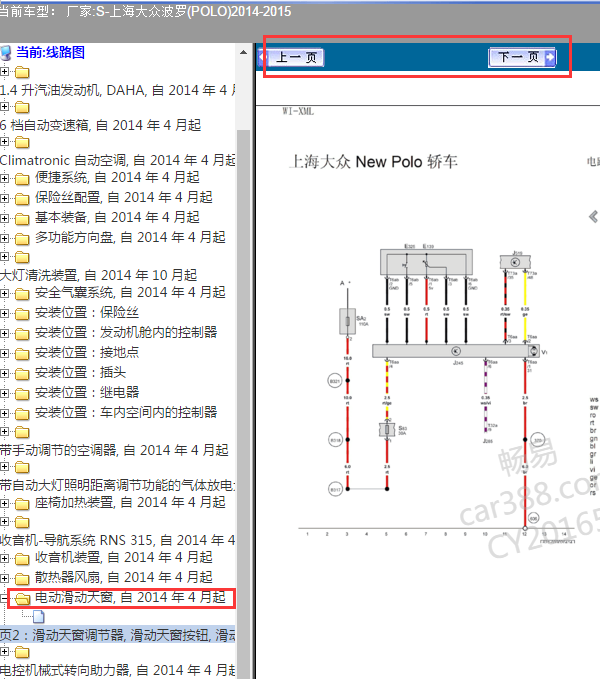Open folder icon of 安装位置：发动机舱内的控制器
Image resolution: width=600 pixels, height=679 pixels.
coord(22,333)
